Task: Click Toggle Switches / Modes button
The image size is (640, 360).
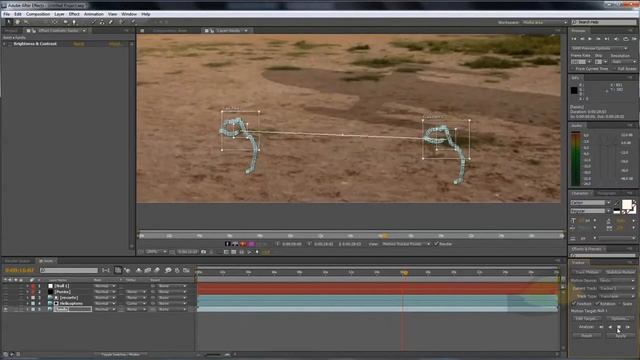Action: (x=120, y=355)
